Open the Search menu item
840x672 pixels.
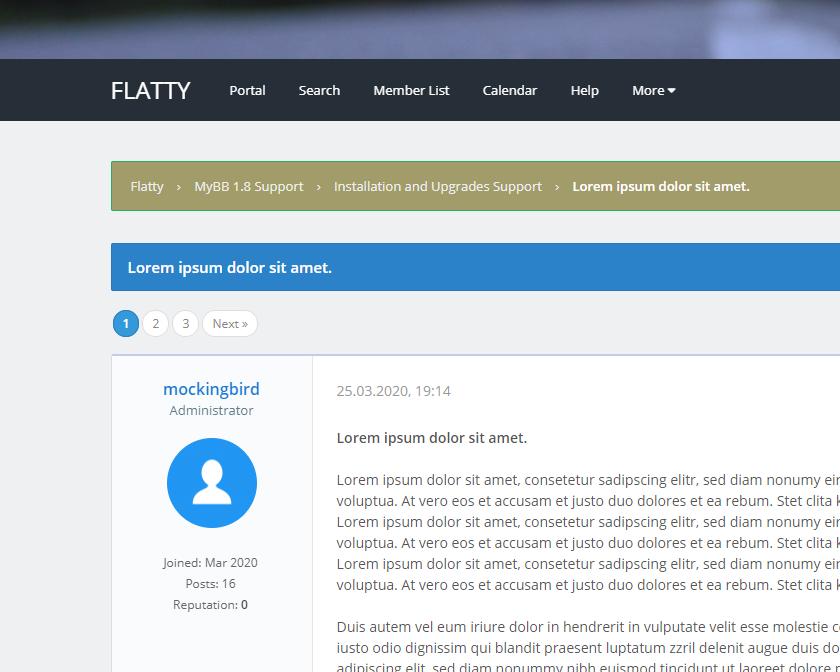point(319,90)
